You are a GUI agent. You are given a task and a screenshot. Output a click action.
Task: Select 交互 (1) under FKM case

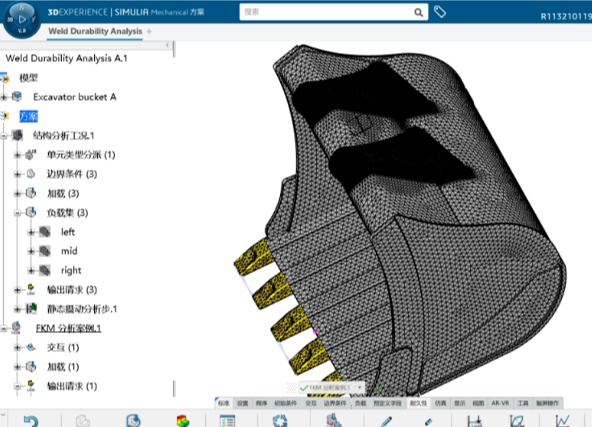tap(63, 347)
